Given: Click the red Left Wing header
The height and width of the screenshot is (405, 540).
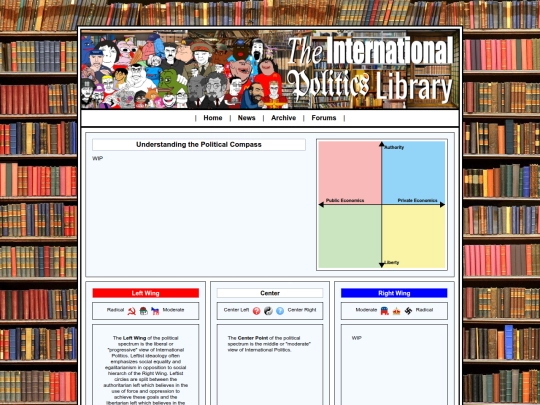Looking at the screenshot, I should pyautogui.click(x=146, y=293).
